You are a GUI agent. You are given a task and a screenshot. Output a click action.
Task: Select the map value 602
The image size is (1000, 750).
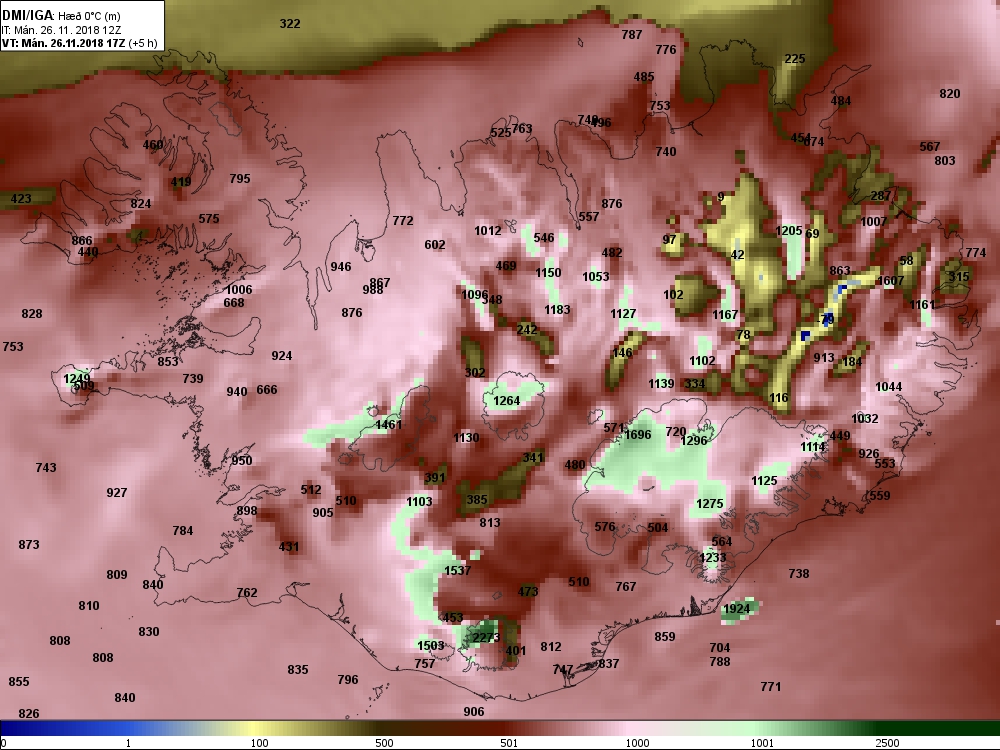click(x=434, y=245)
